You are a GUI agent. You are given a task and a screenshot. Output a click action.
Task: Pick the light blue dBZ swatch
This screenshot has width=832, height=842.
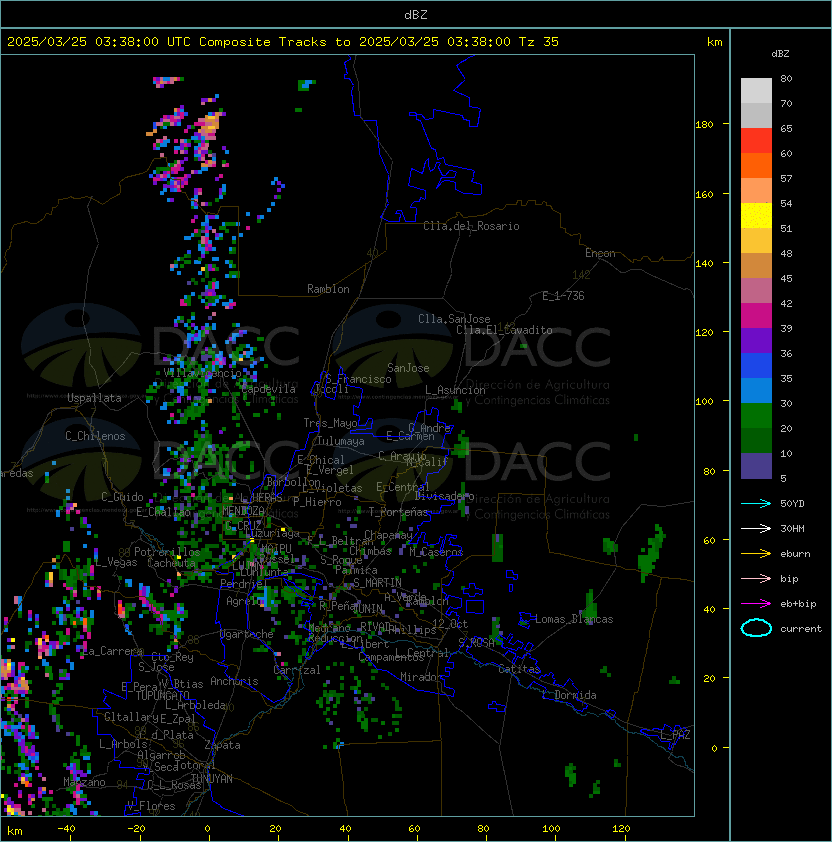coord(756,391)
